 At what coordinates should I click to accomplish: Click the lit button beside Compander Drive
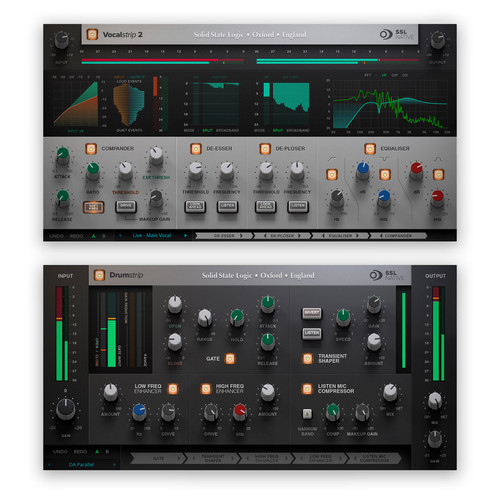[93, 207]
